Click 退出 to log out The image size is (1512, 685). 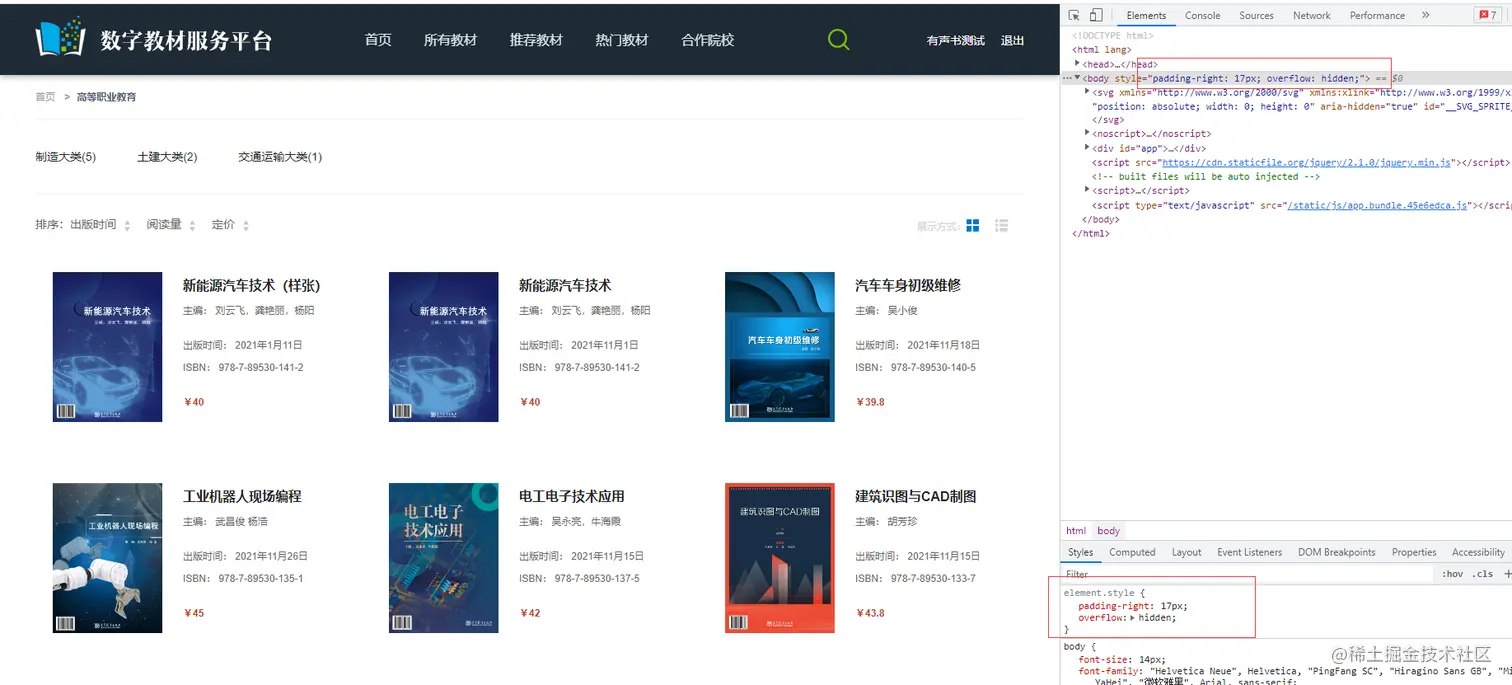[x=1013, y=41]
